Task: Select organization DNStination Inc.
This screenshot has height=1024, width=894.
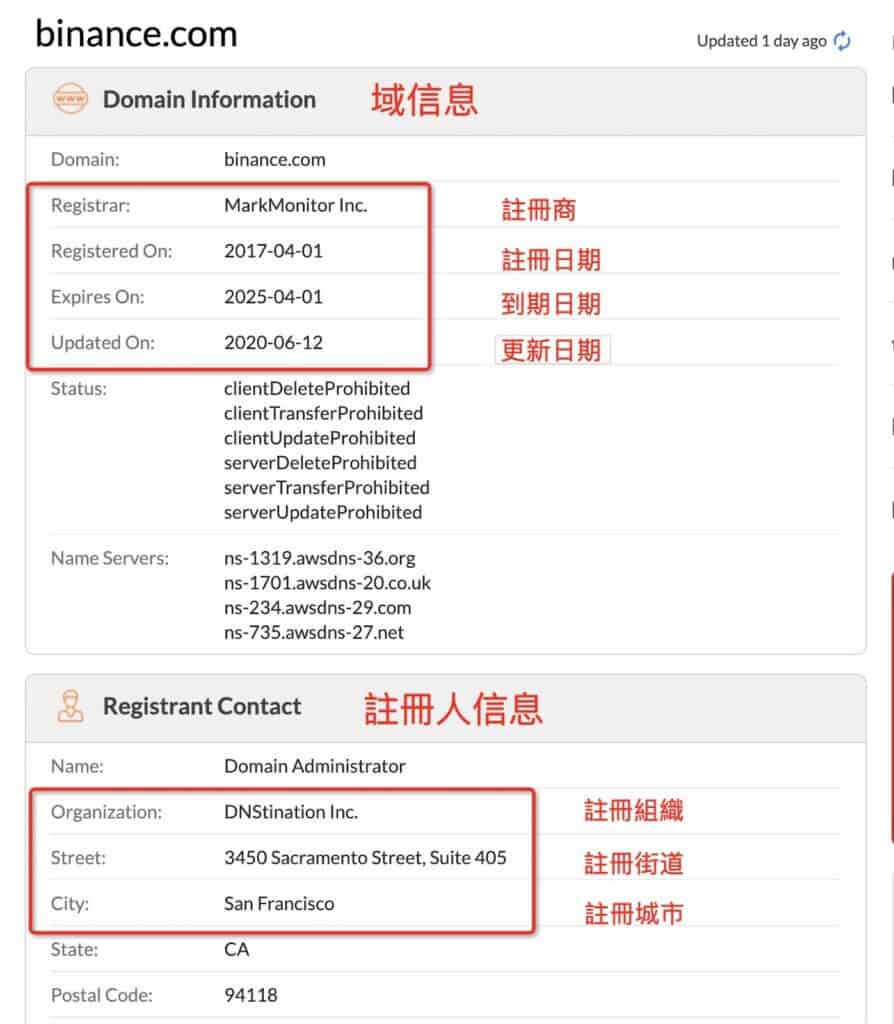Action: [x=291, y=812]
